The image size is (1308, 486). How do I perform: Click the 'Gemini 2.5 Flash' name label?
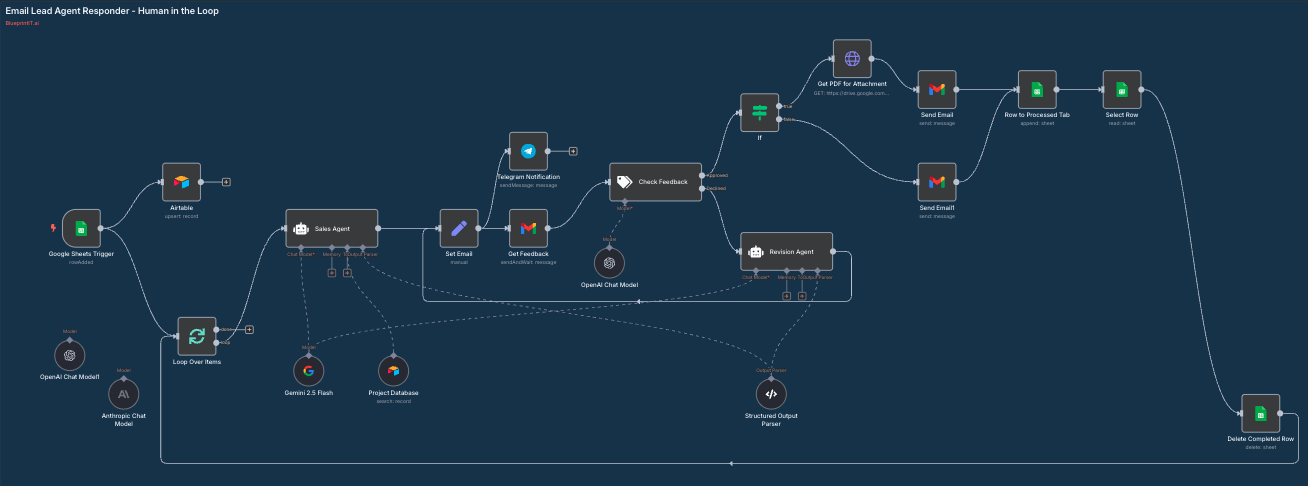309,393
